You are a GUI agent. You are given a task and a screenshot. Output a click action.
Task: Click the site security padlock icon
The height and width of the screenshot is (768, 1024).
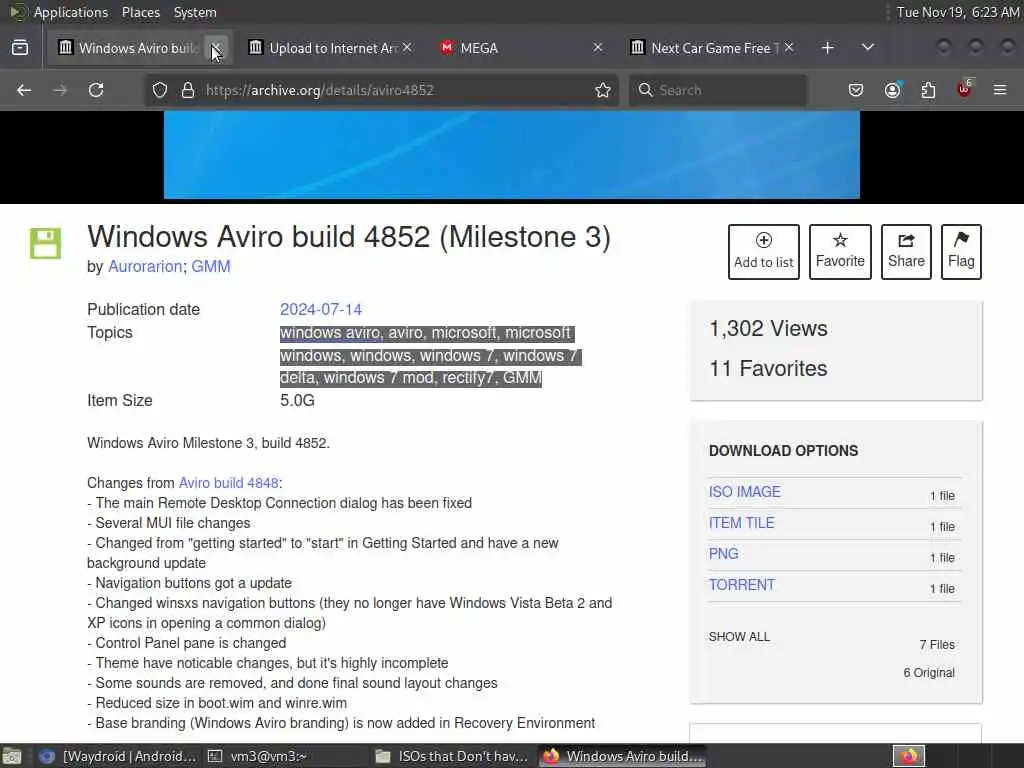(188, 90)
